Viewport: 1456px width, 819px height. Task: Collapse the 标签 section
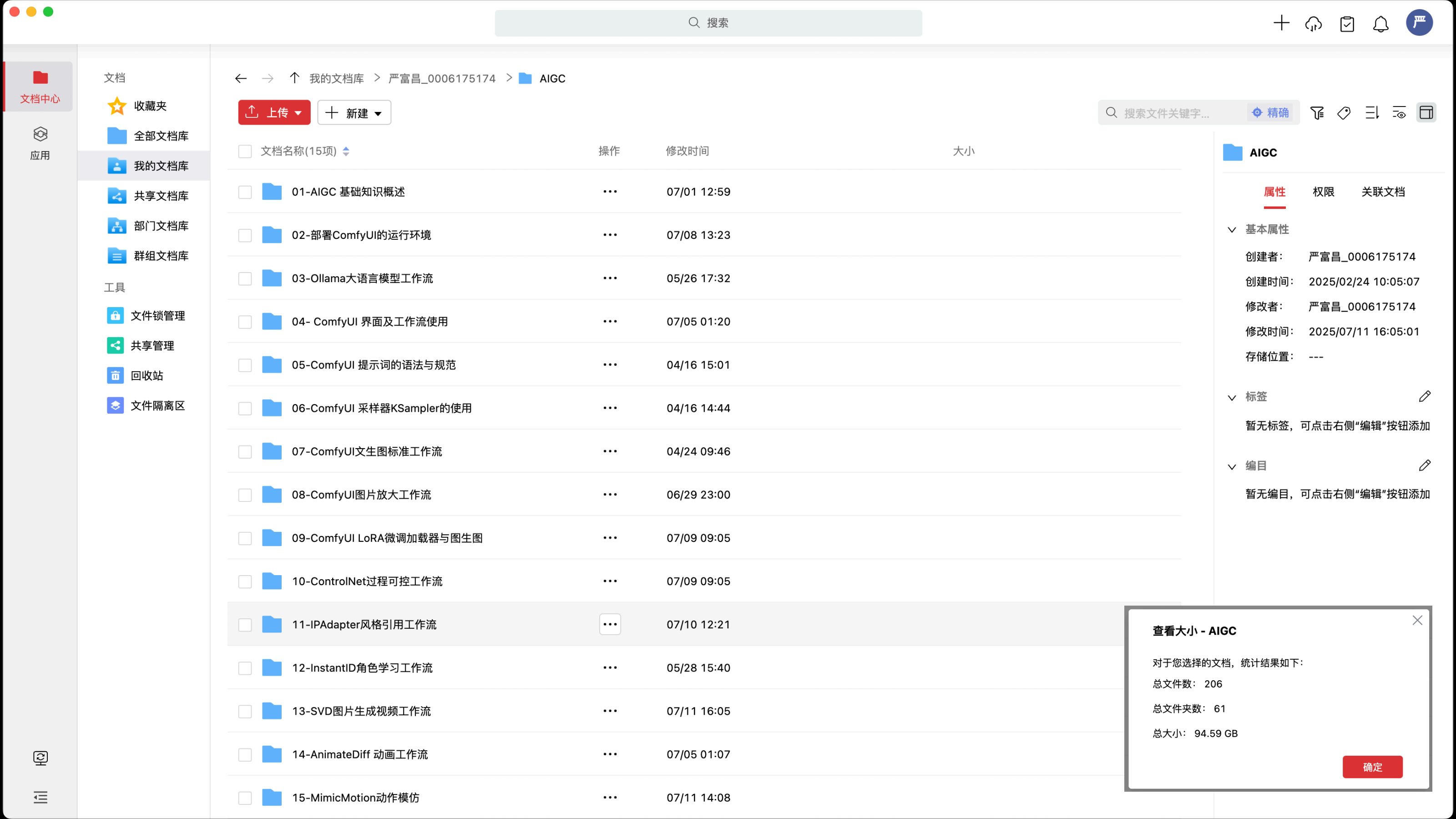pyautogui.click(x=1232, y=397)
